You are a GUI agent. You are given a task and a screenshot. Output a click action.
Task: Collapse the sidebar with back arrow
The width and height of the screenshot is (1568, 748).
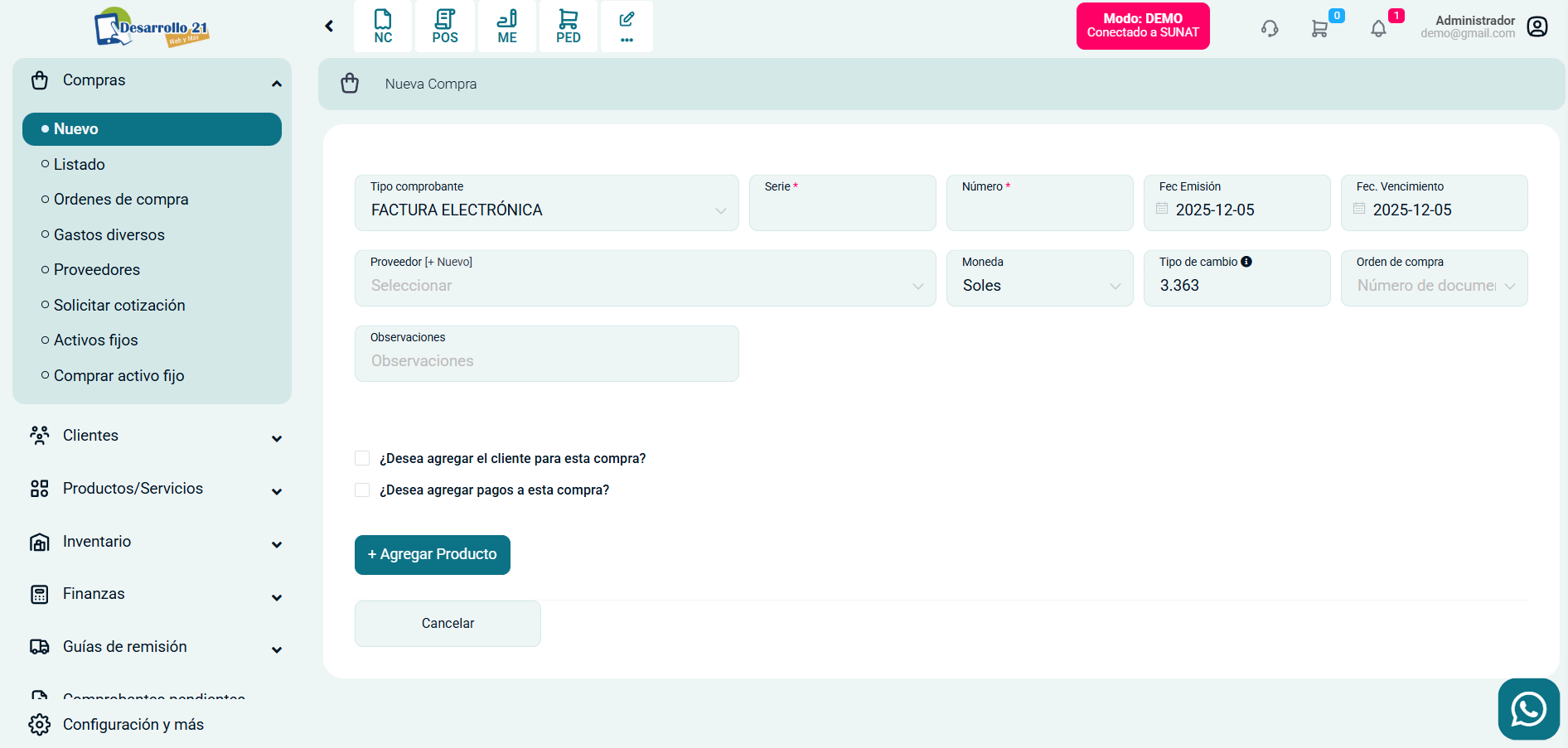coord(329,27)
